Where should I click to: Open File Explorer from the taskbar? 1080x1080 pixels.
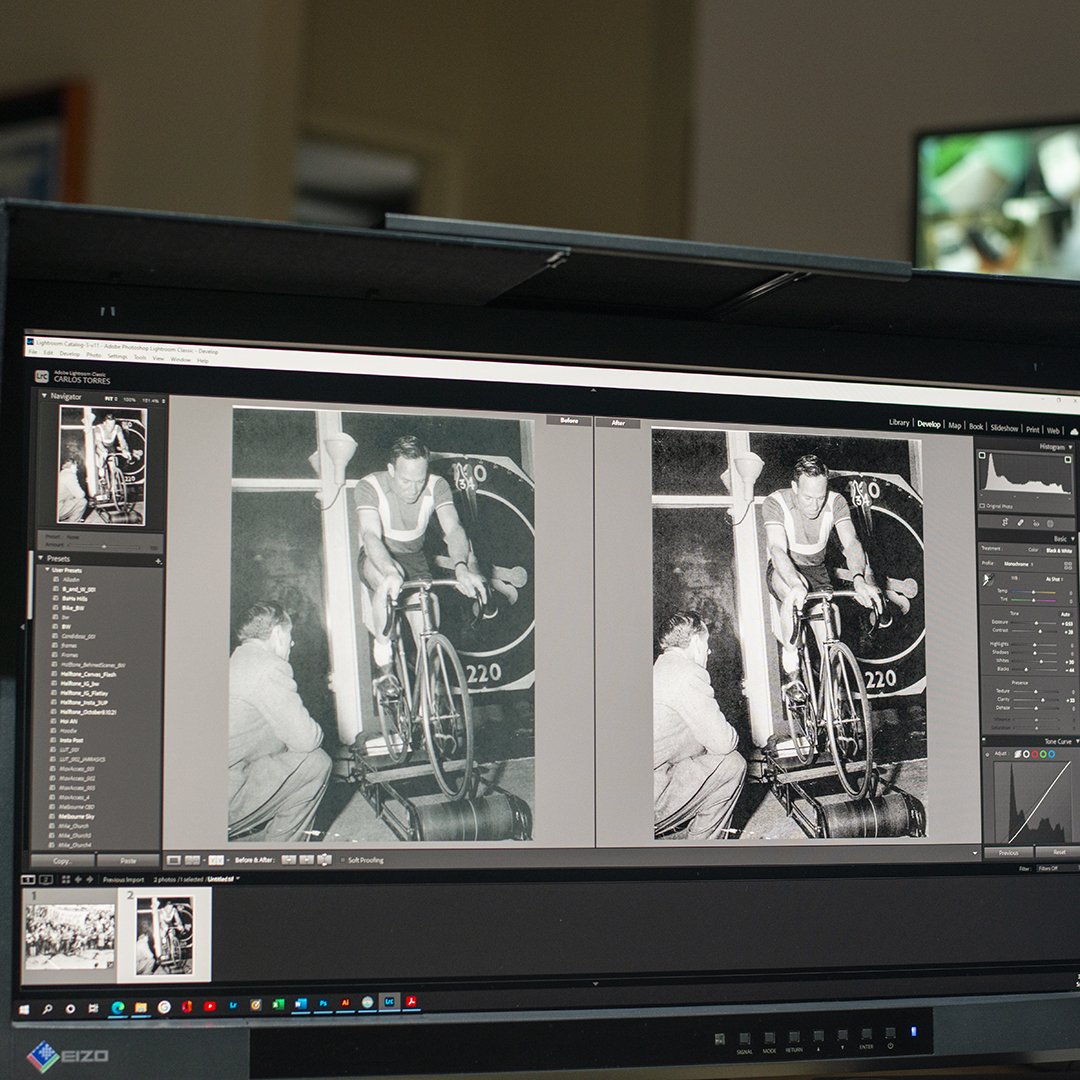[x=141, y=1008]
